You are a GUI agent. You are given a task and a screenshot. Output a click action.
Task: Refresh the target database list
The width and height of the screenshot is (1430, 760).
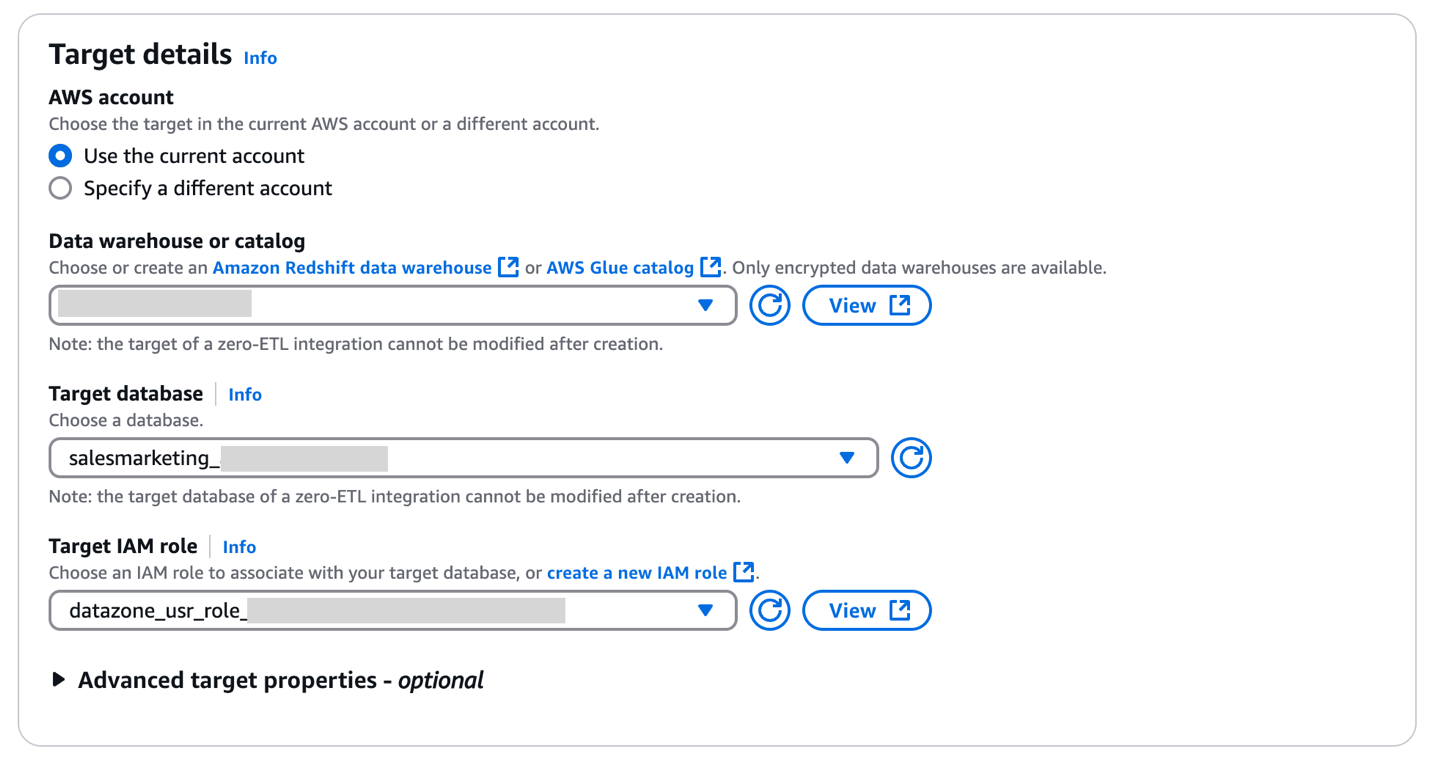pyautogui.click(x=911, y=458)
